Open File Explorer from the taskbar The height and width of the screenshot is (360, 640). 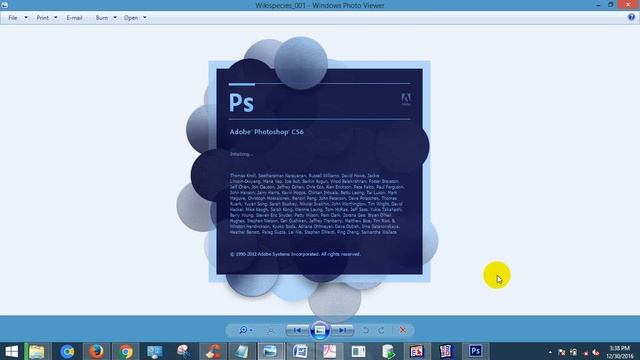point(37,351)
